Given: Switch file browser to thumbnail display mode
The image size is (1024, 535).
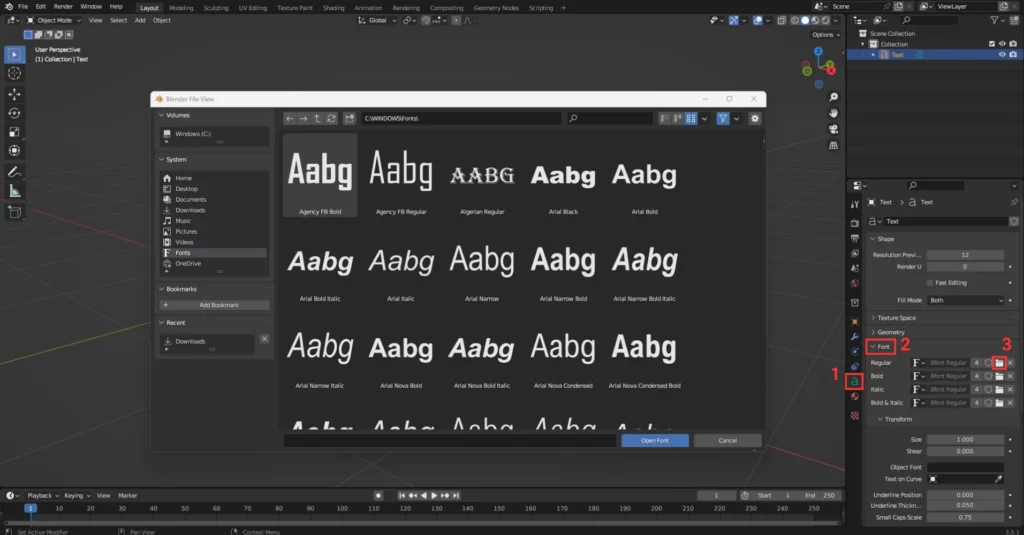Looking at the screenshot, I should 690,118.
